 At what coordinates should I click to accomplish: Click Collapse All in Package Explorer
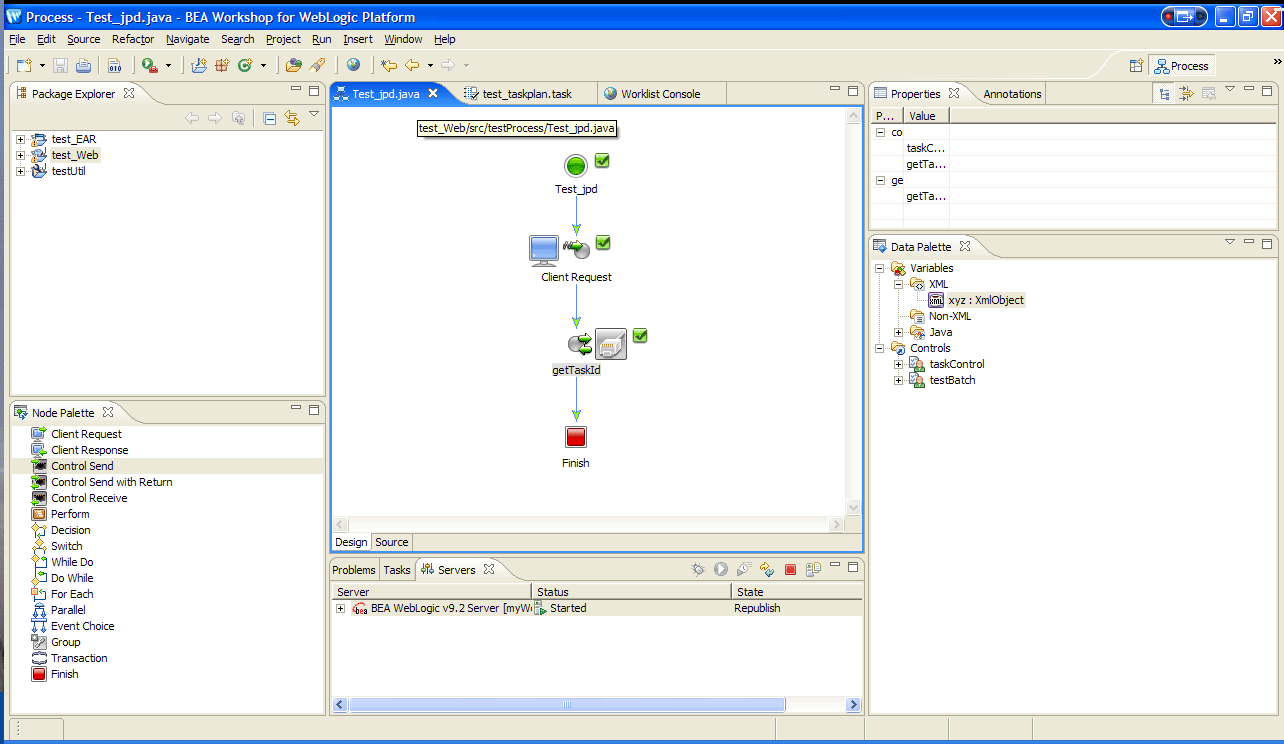[270, 118]
